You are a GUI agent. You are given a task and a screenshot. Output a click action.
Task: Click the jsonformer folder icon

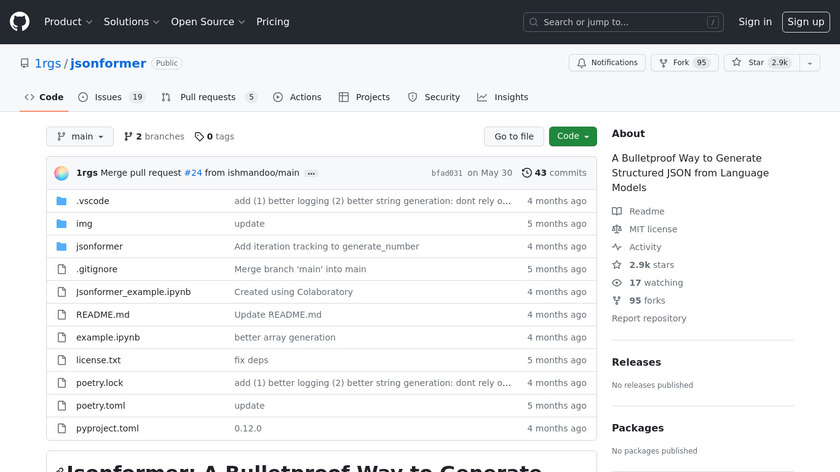62,246
